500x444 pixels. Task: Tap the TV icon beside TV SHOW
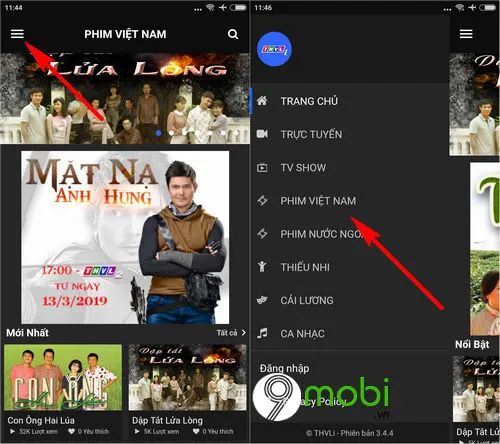(x=262, y=167)
